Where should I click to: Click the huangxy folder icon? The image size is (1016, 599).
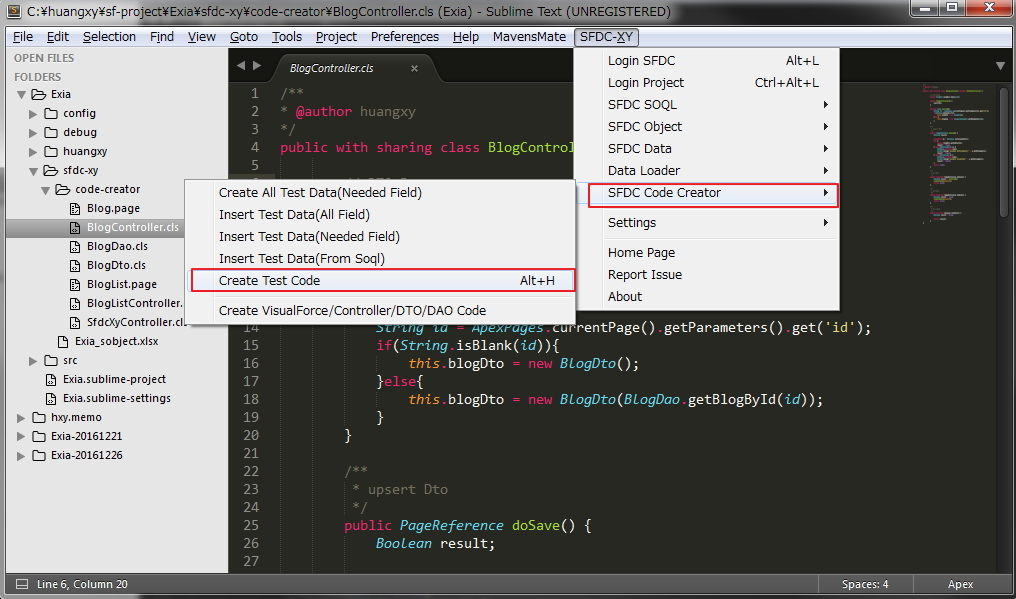[x=51, y=152]
